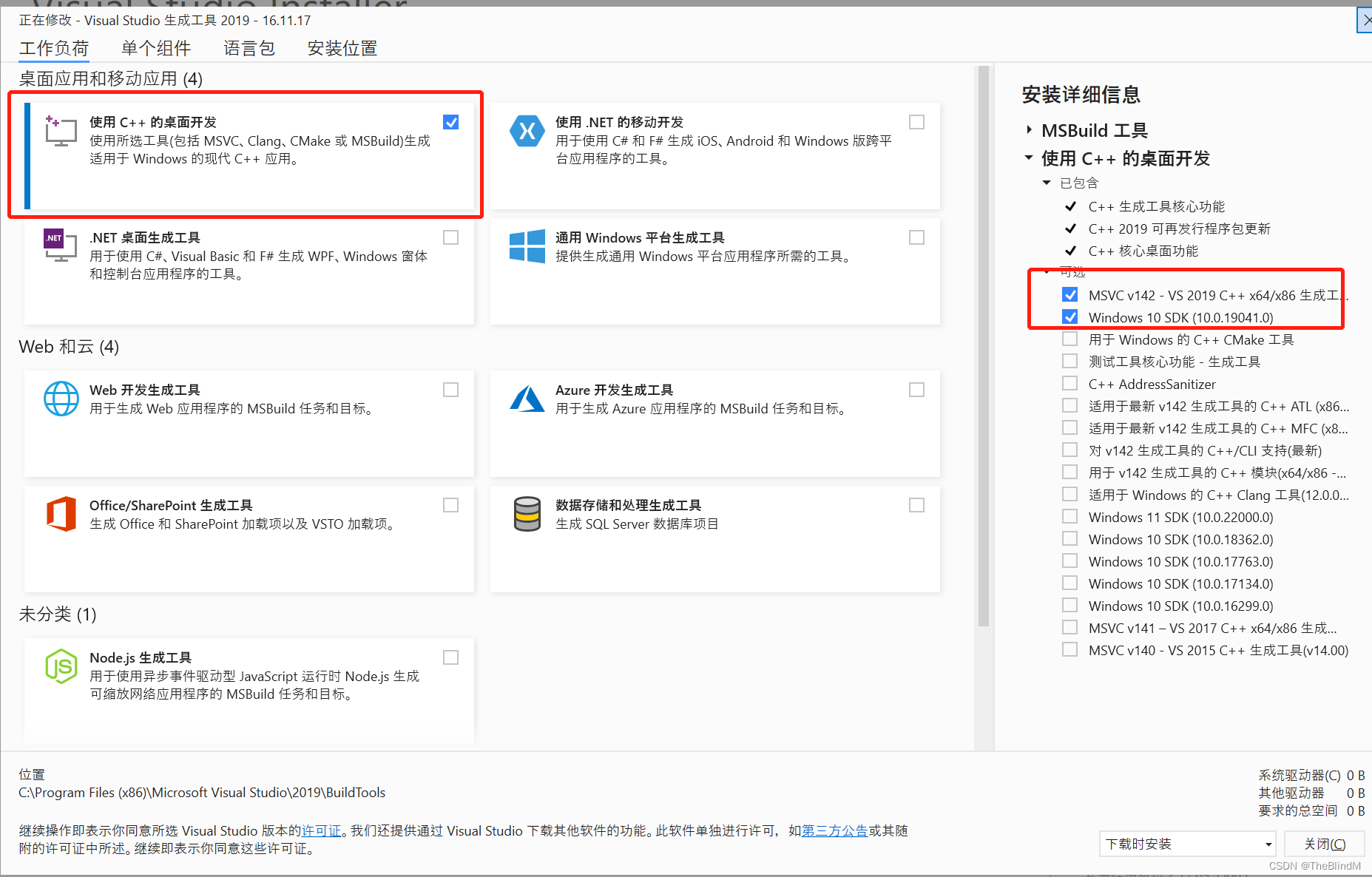Screen dimensions: 1372x877
Task: Collapse the 已包含 included components list
Action: (x=1047, y=183)
